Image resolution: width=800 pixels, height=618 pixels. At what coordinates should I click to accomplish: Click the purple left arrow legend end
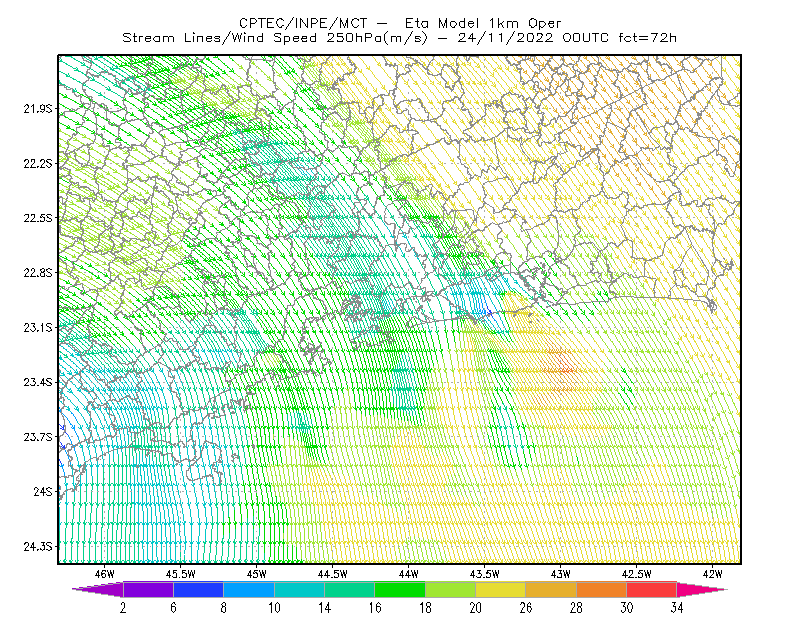click(x=97, y=589)
